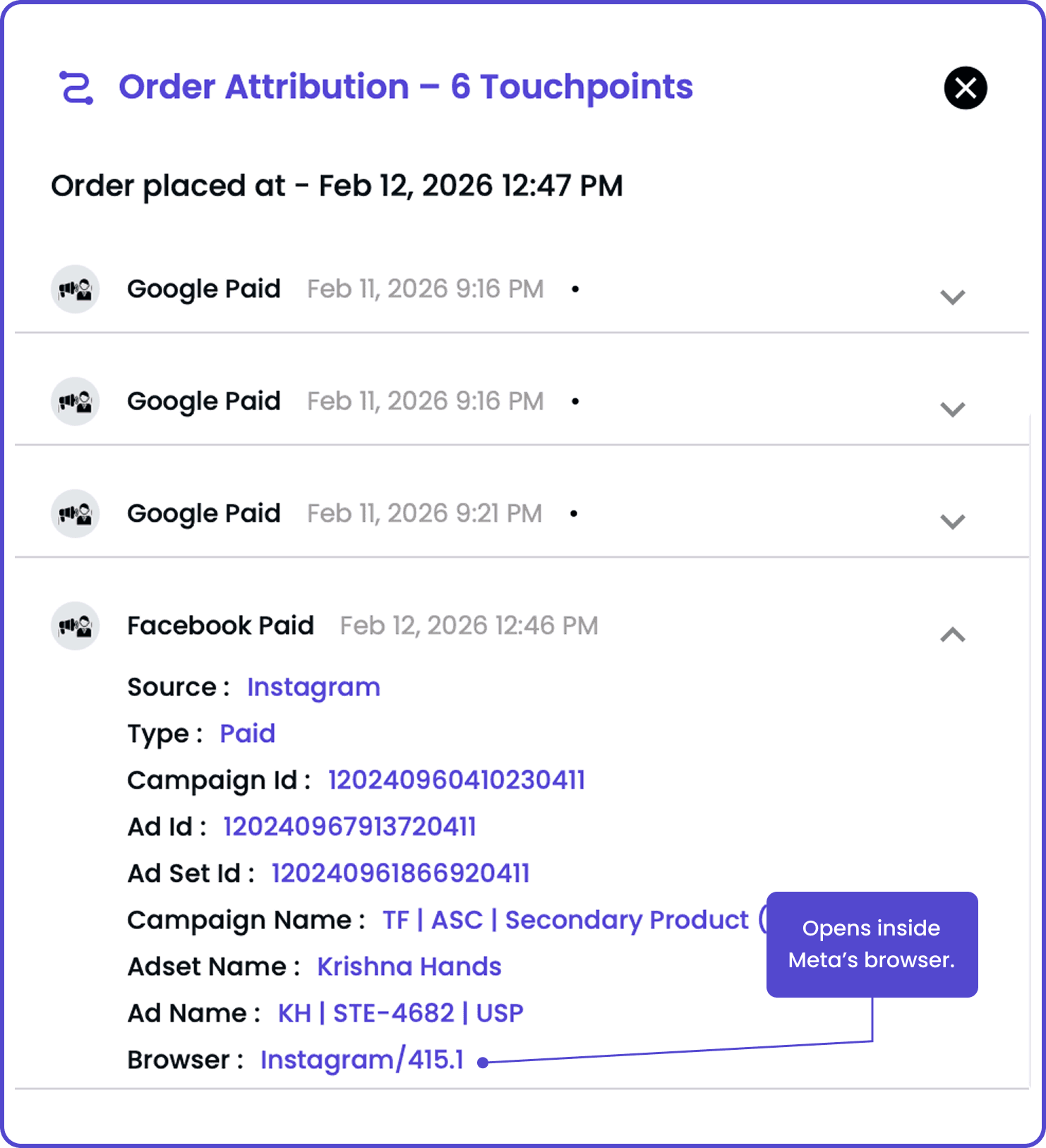
Task: Click the Google Paid label beside 9:21 PM
Action: pyautogui.click(x=204, y=513)
